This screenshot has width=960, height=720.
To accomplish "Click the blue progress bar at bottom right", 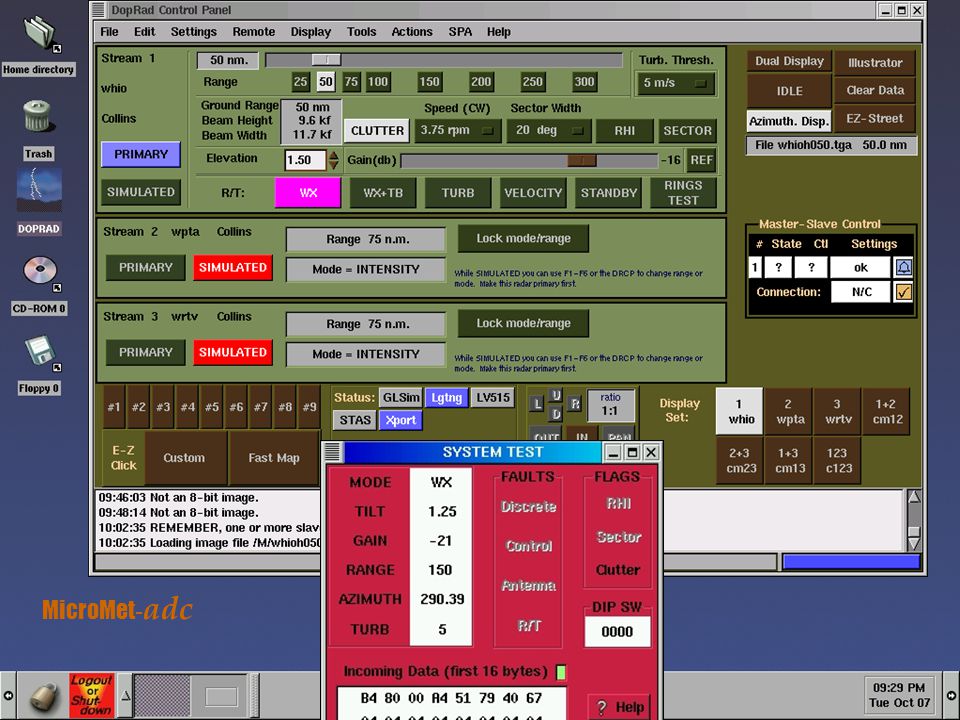I will coord(852,562).
